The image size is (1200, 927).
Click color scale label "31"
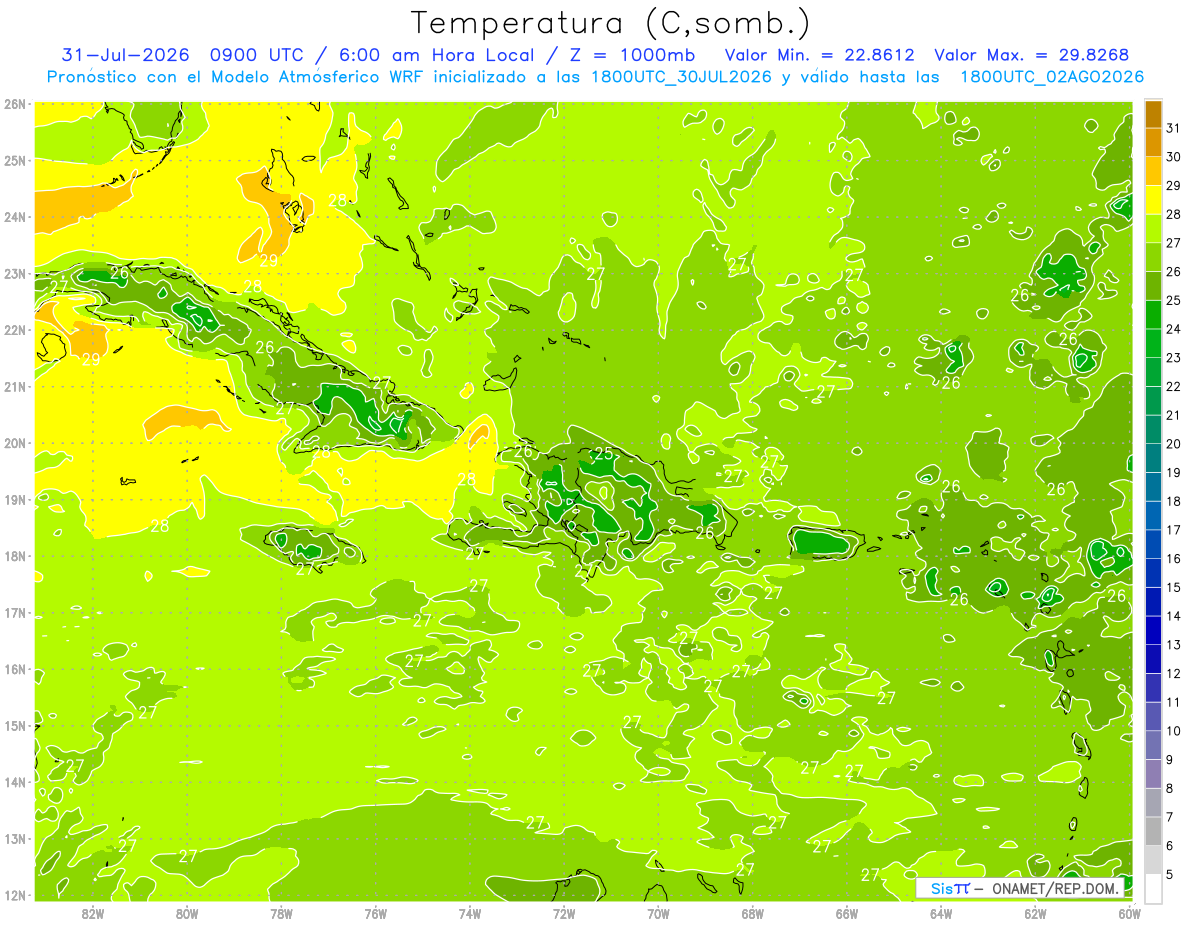(x=1173, y=128)
